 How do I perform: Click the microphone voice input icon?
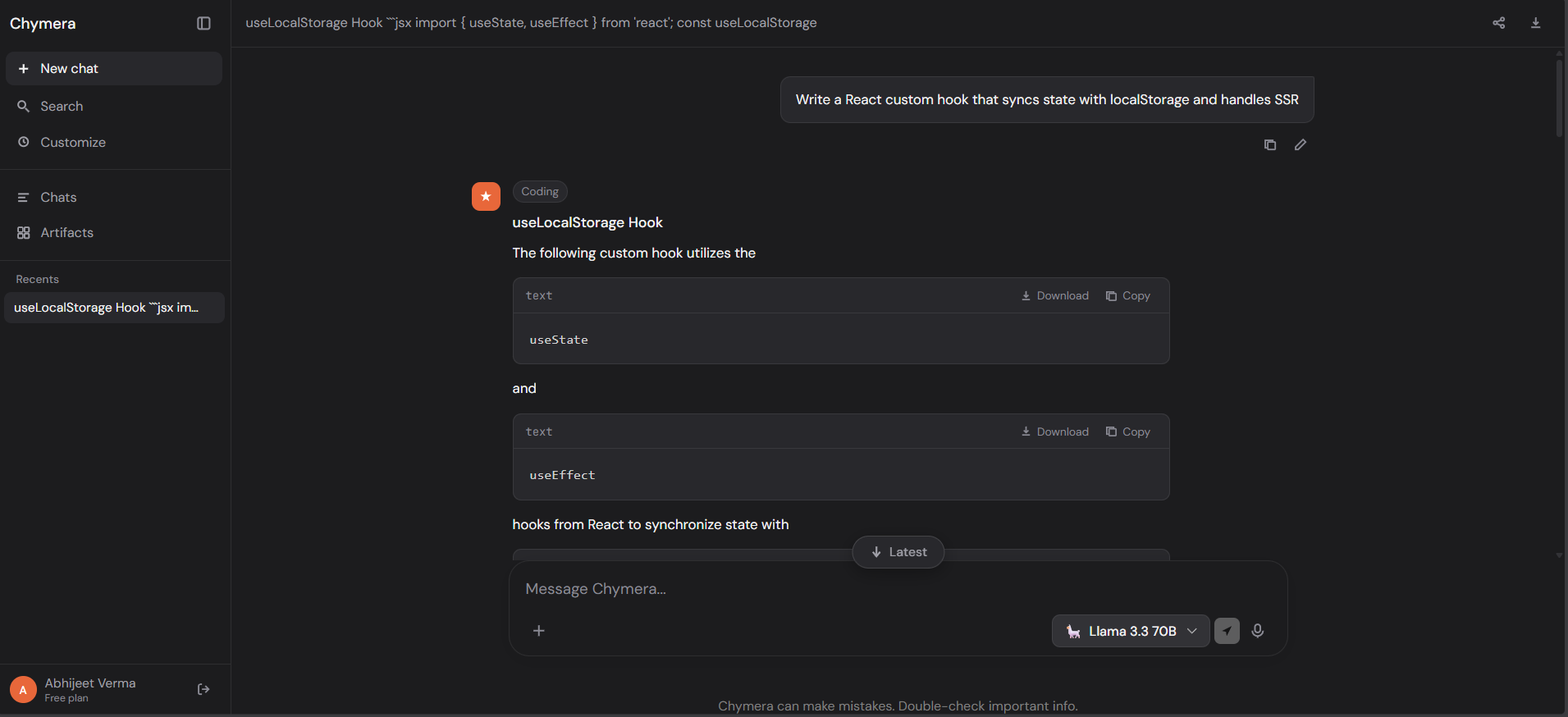(1257, 631)
